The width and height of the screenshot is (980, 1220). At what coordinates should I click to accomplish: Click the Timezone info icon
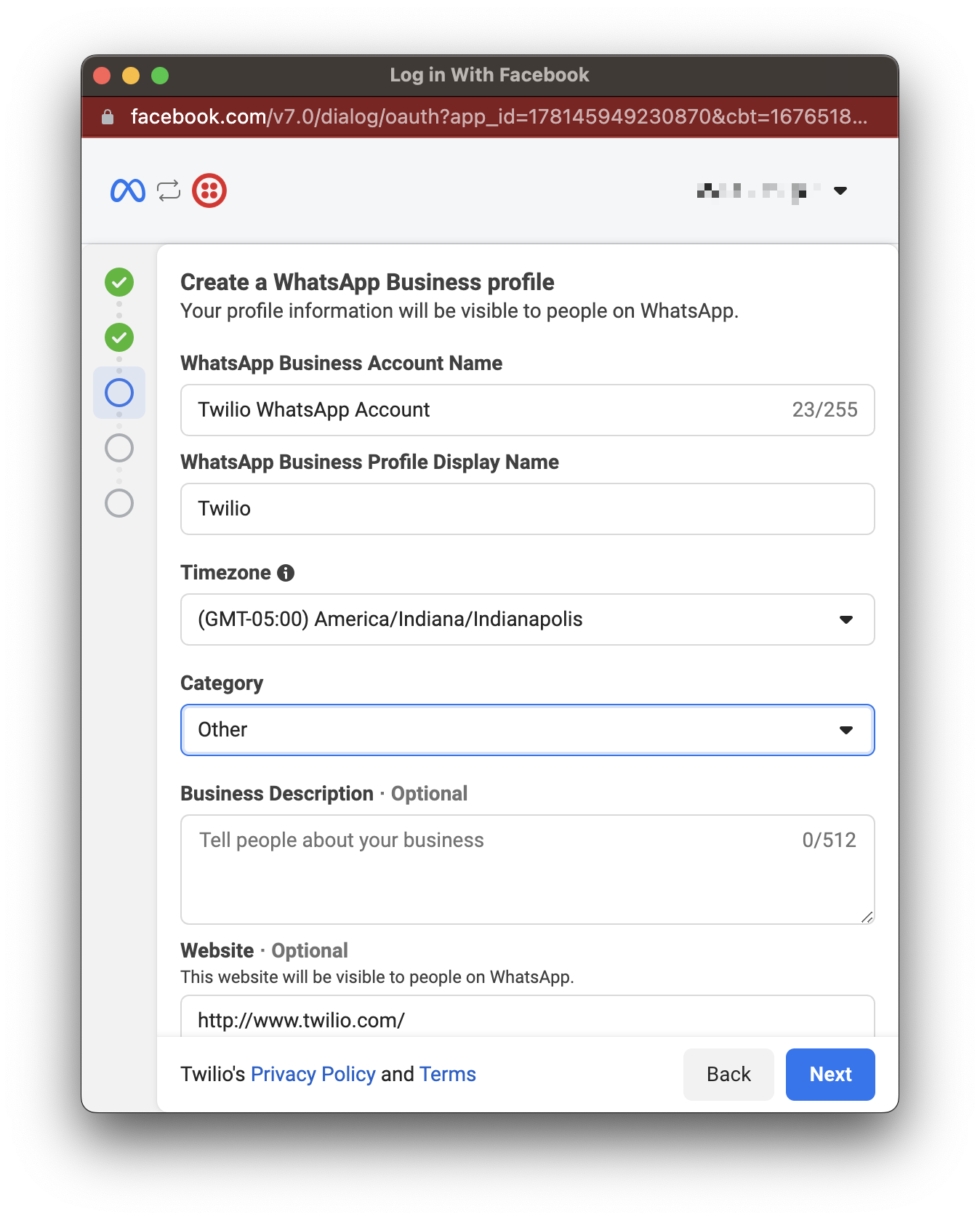coord(286,573)
